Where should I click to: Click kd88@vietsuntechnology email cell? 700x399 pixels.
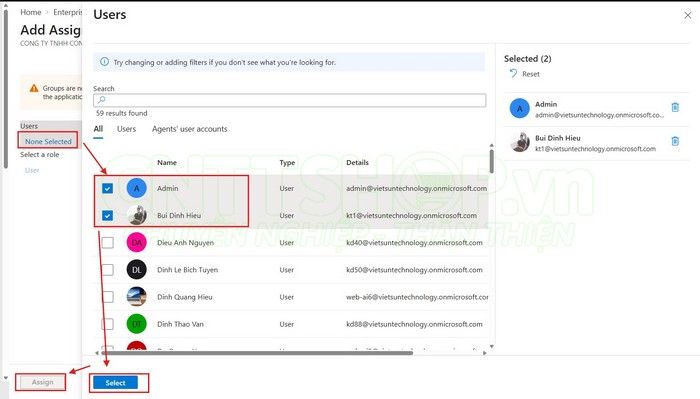click(x=414, y=324)
